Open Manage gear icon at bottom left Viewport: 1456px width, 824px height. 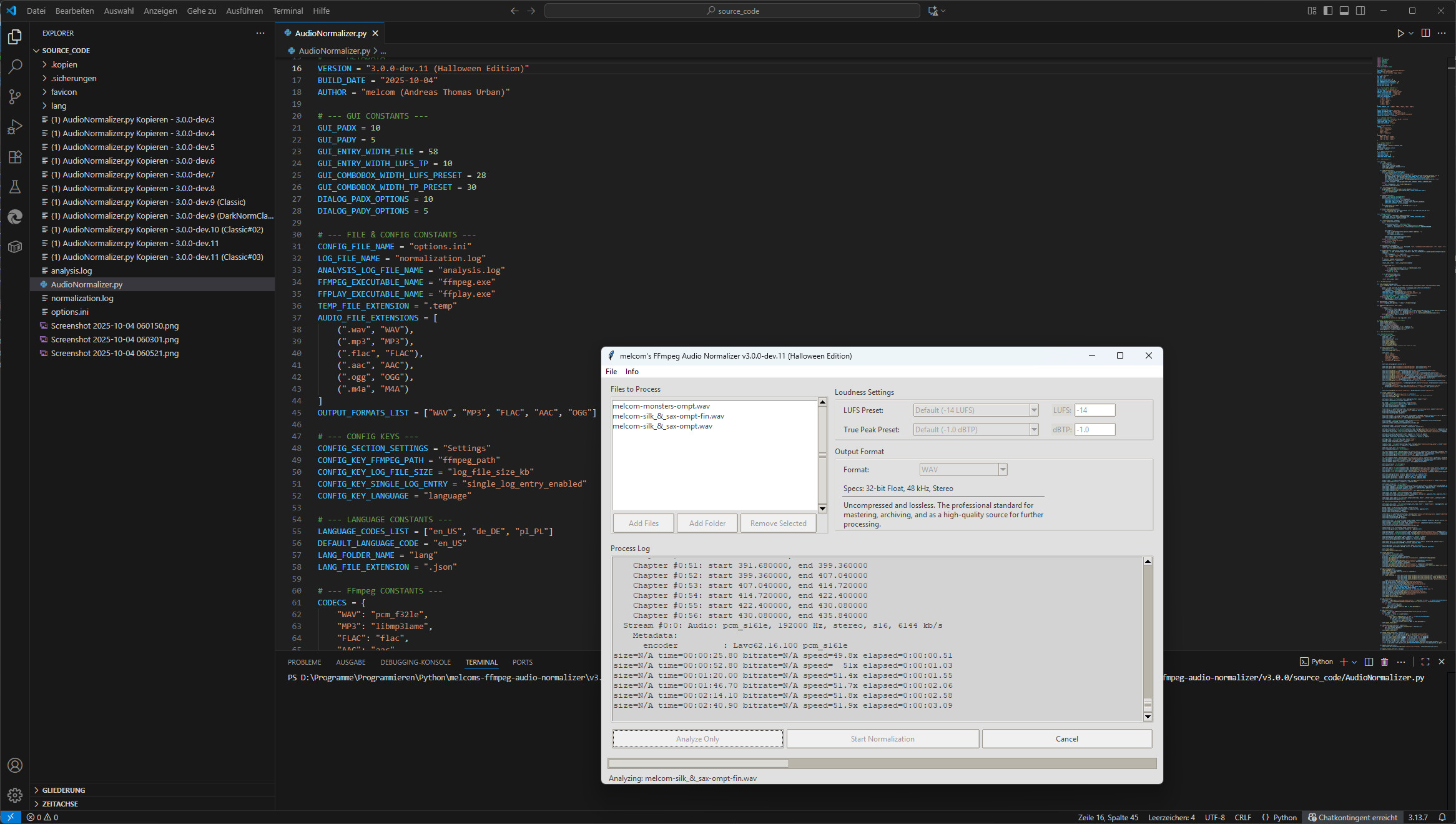point(15,795)
